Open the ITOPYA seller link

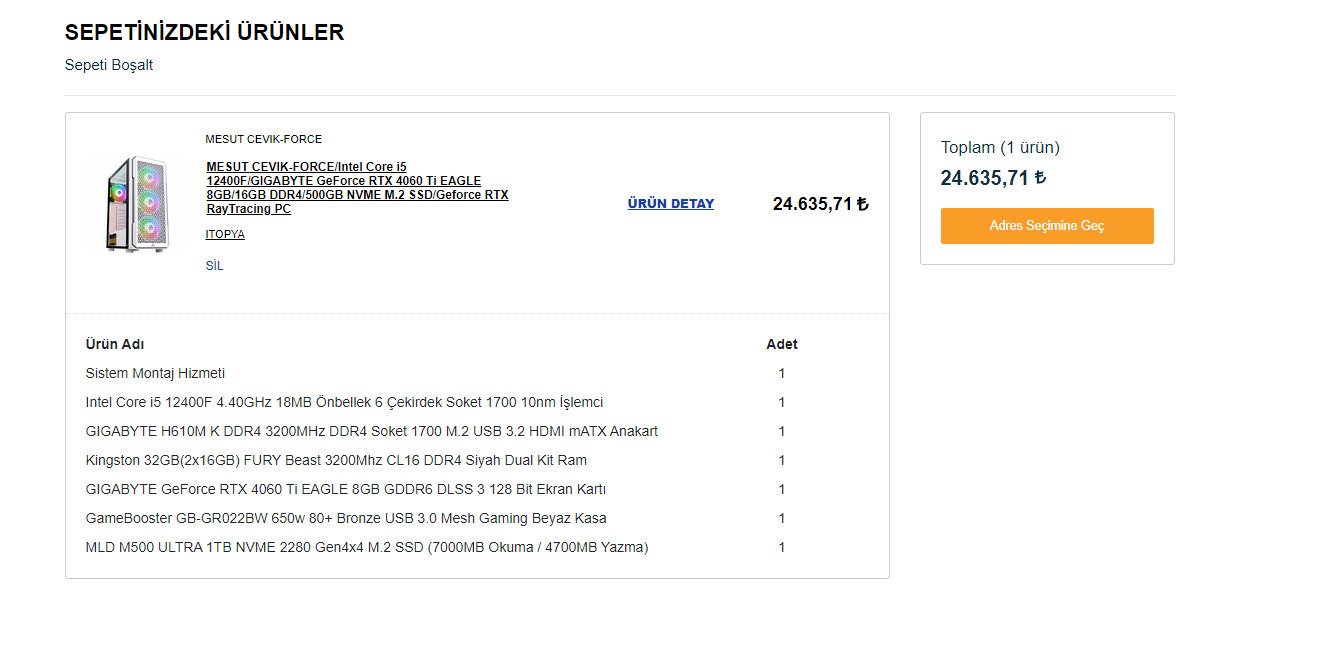(225, 234)
